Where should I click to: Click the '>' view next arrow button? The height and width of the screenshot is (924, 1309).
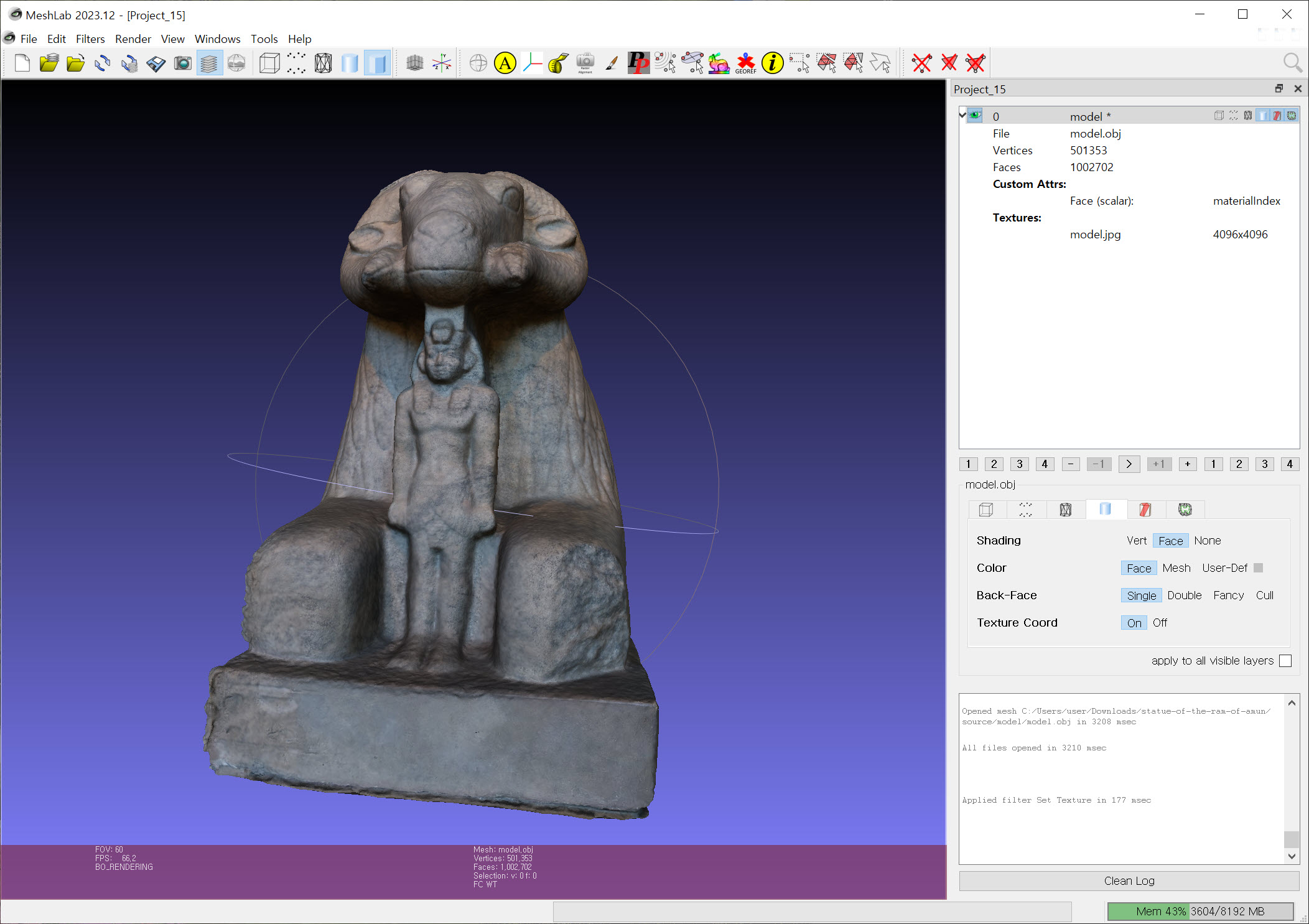pyautogui.click(x=1129, y=464)
